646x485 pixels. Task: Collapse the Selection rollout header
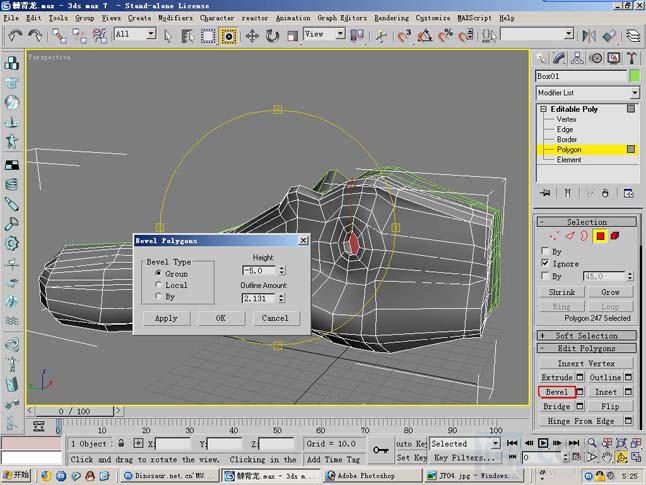click(586, 222)
